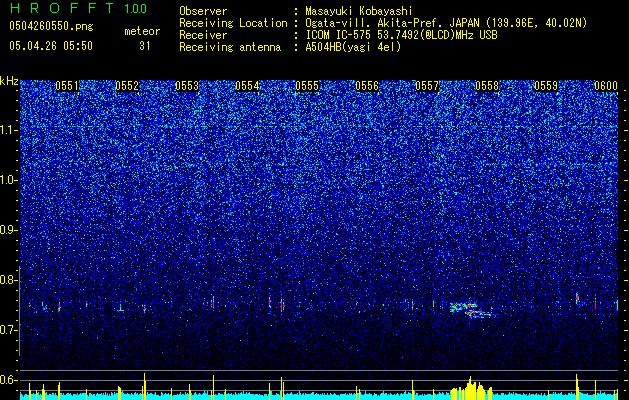Click the 0551 time marker
Screen dimensions: 629x400
click(x=67, y=86)
